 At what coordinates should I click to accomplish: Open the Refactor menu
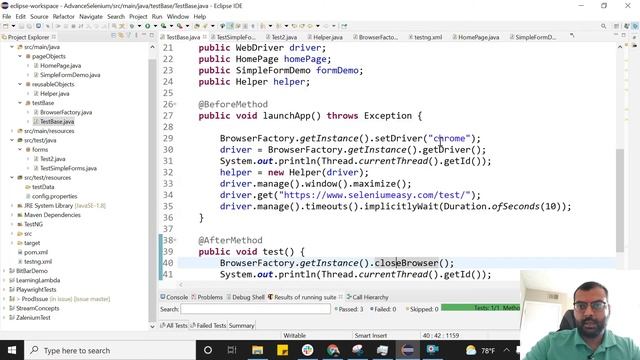point(64,16)
